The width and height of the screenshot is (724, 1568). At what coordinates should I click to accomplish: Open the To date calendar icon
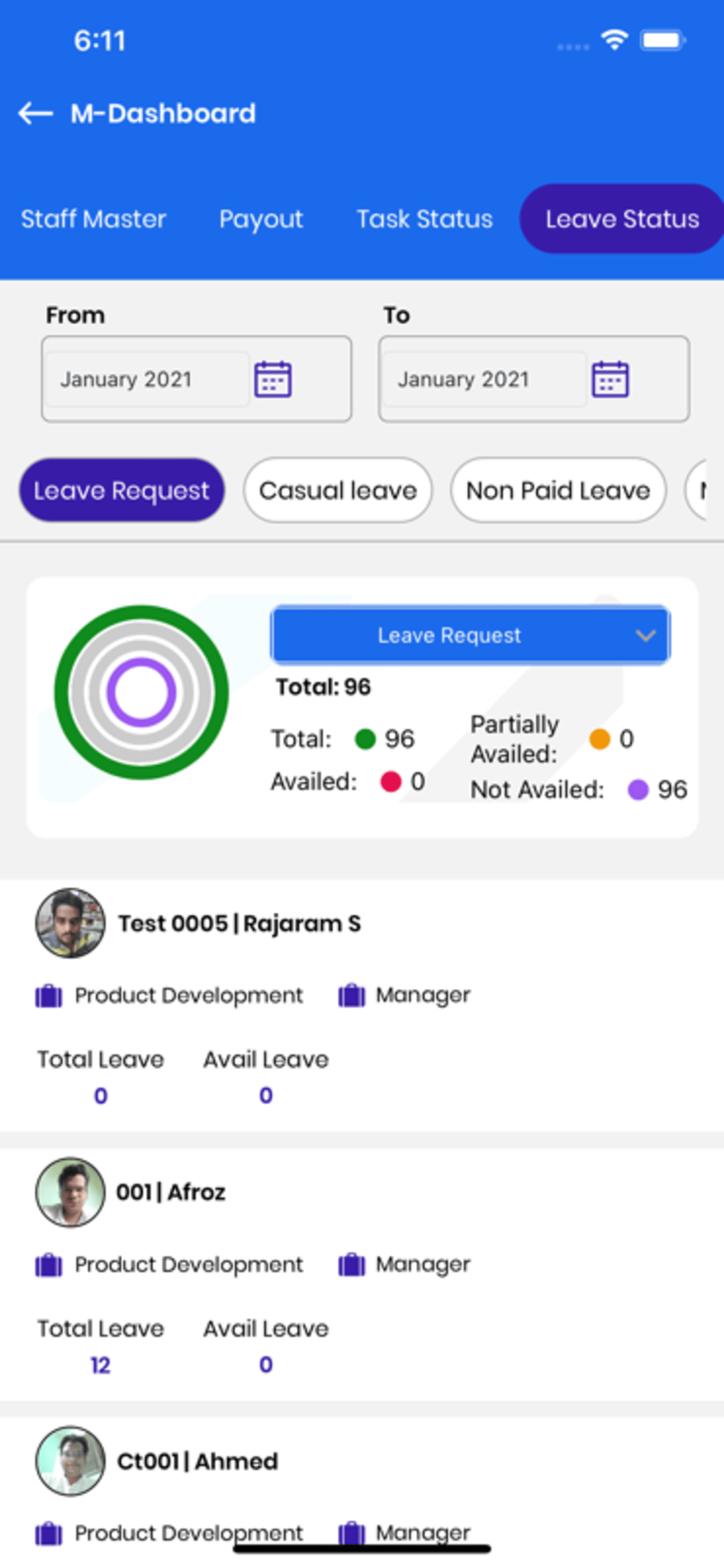pos(610,379)
